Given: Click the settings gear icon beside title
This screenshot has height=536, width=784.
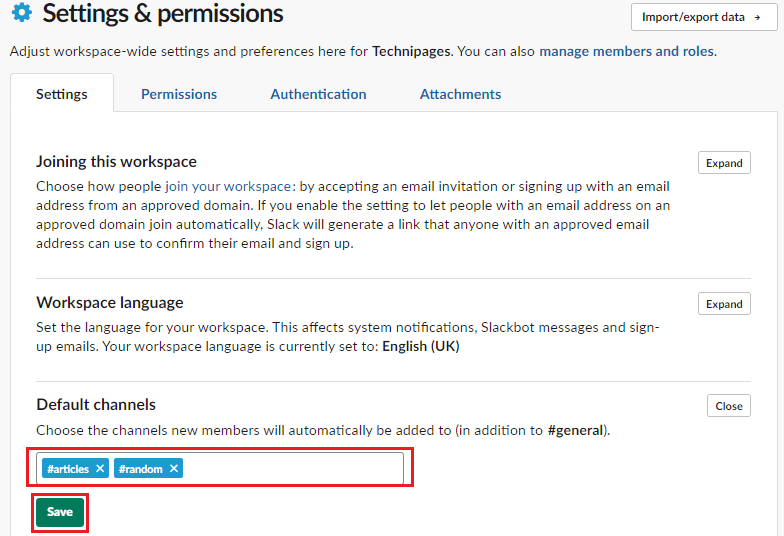Looking at the screenshot, I should click(22, 12).
